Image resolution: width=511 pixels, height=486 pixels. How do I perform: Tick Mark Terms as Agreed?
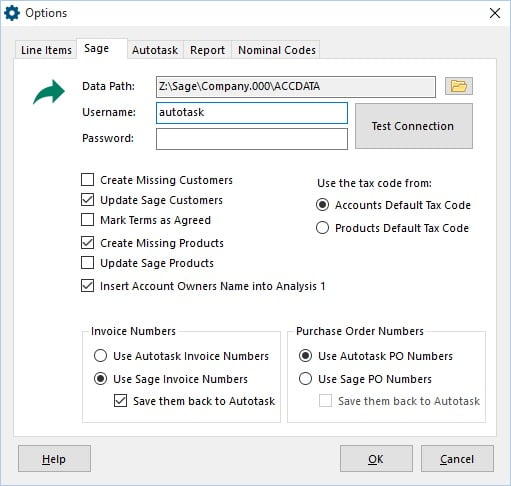click(87, 220)
